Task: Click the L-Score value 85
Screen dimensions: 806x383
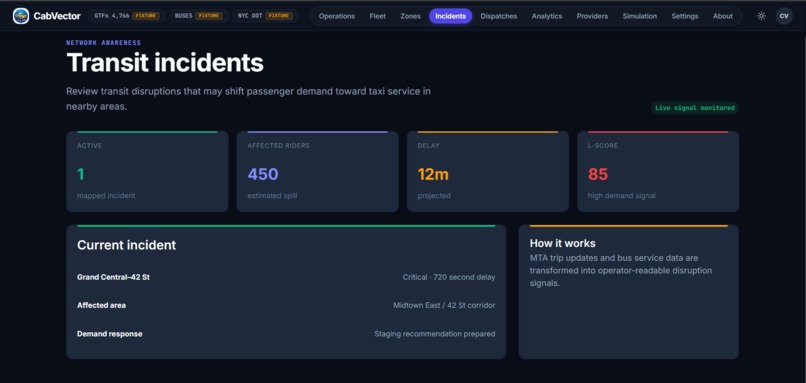Action: point(598,174)
